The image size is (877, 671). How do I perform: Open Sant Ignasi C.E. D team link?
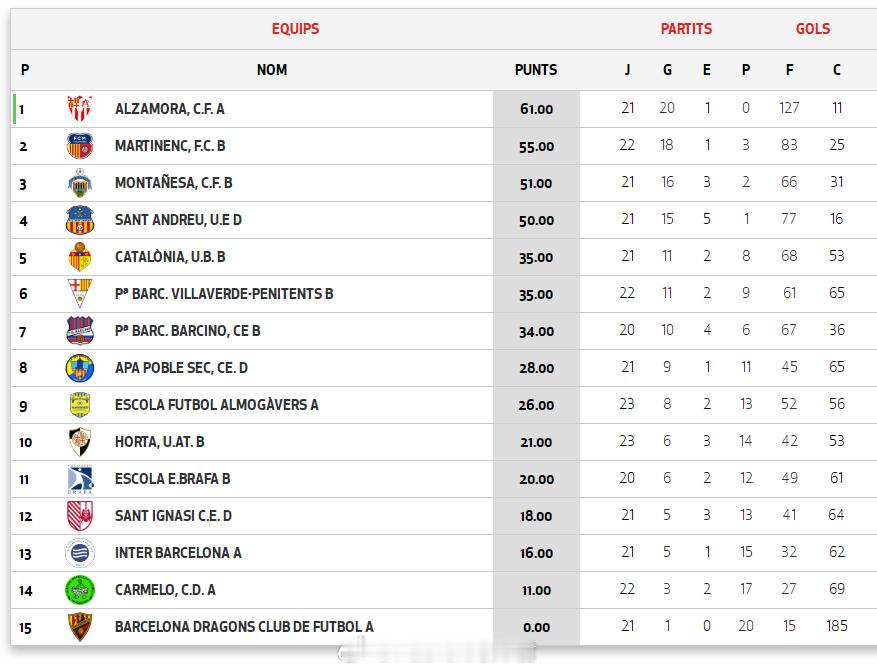173,516
